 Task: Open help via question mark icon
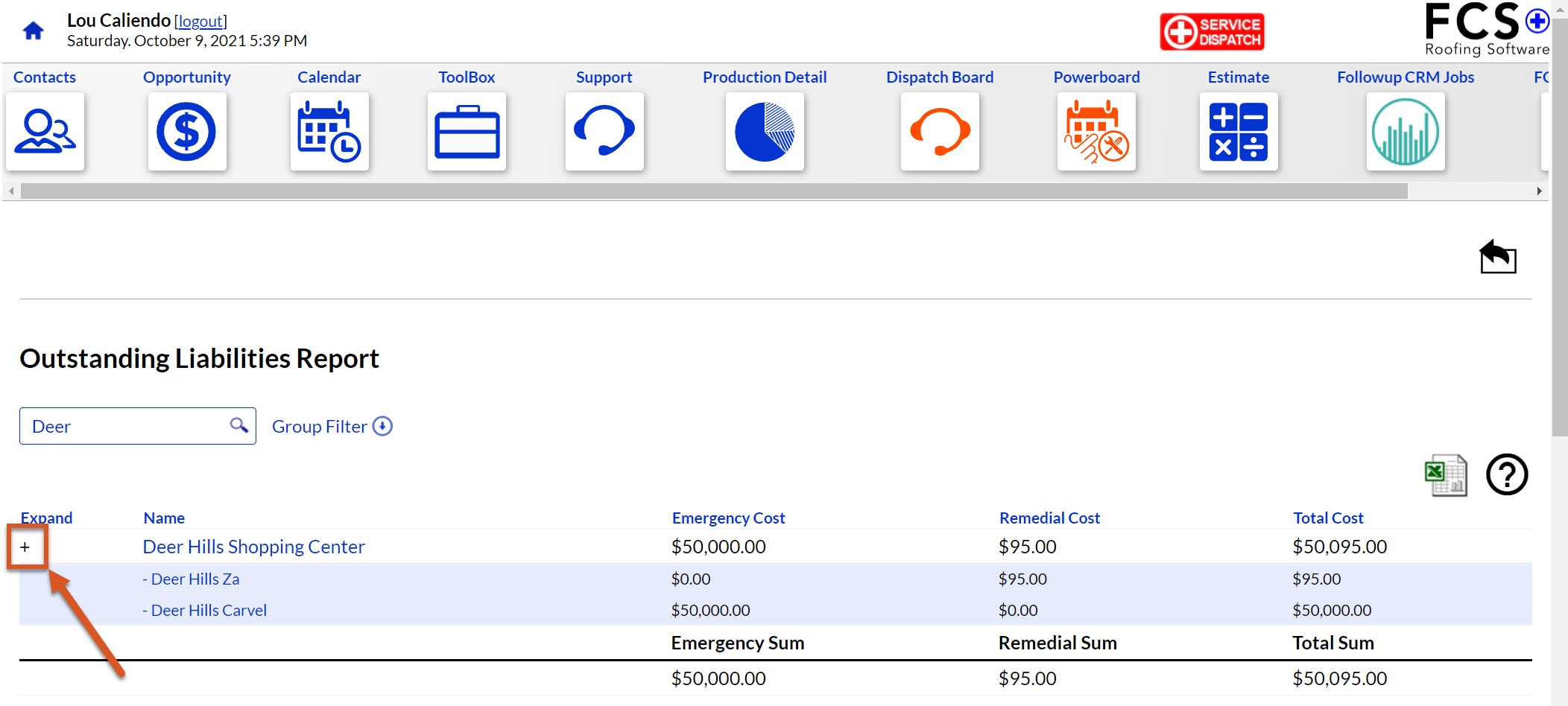(1507, 474)
